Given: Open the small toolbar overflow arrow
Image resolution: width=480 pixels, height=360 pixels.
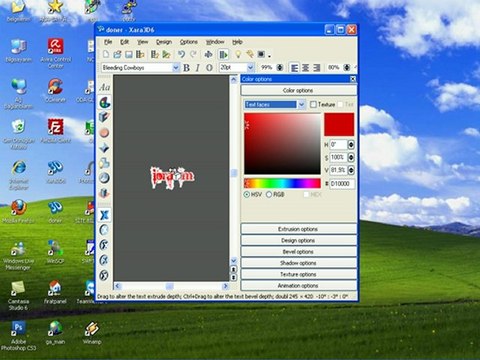Looking at the screenshot, I should click(x=269, y=56).
